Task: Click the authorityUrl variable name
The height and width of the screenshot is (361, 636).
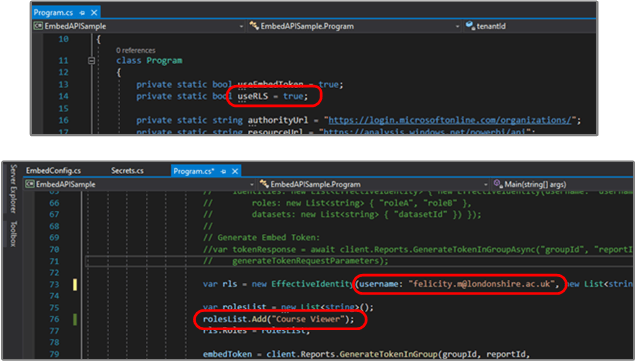Action: [278, 120]
